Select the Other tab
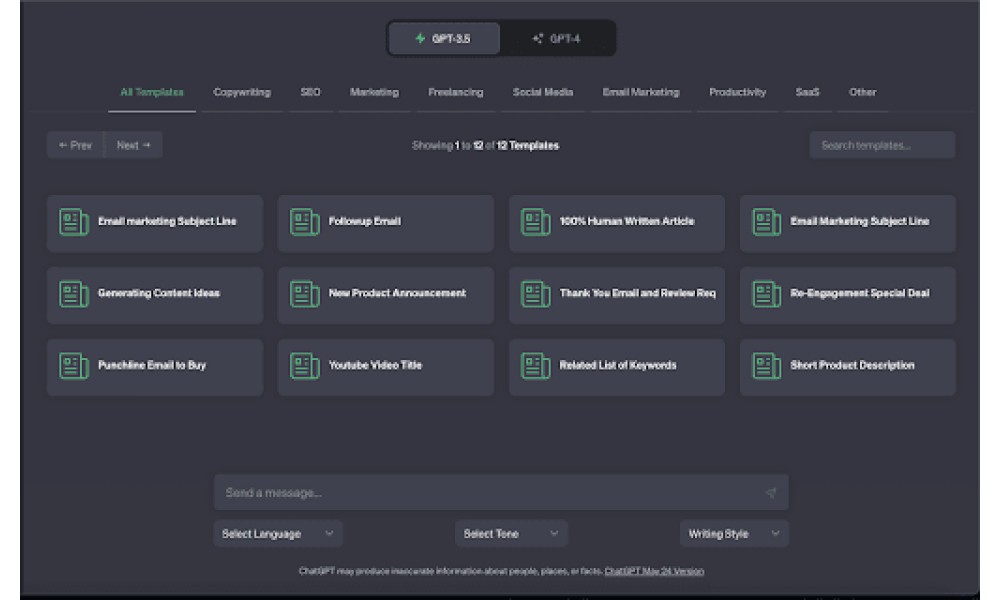 (862, 92)
